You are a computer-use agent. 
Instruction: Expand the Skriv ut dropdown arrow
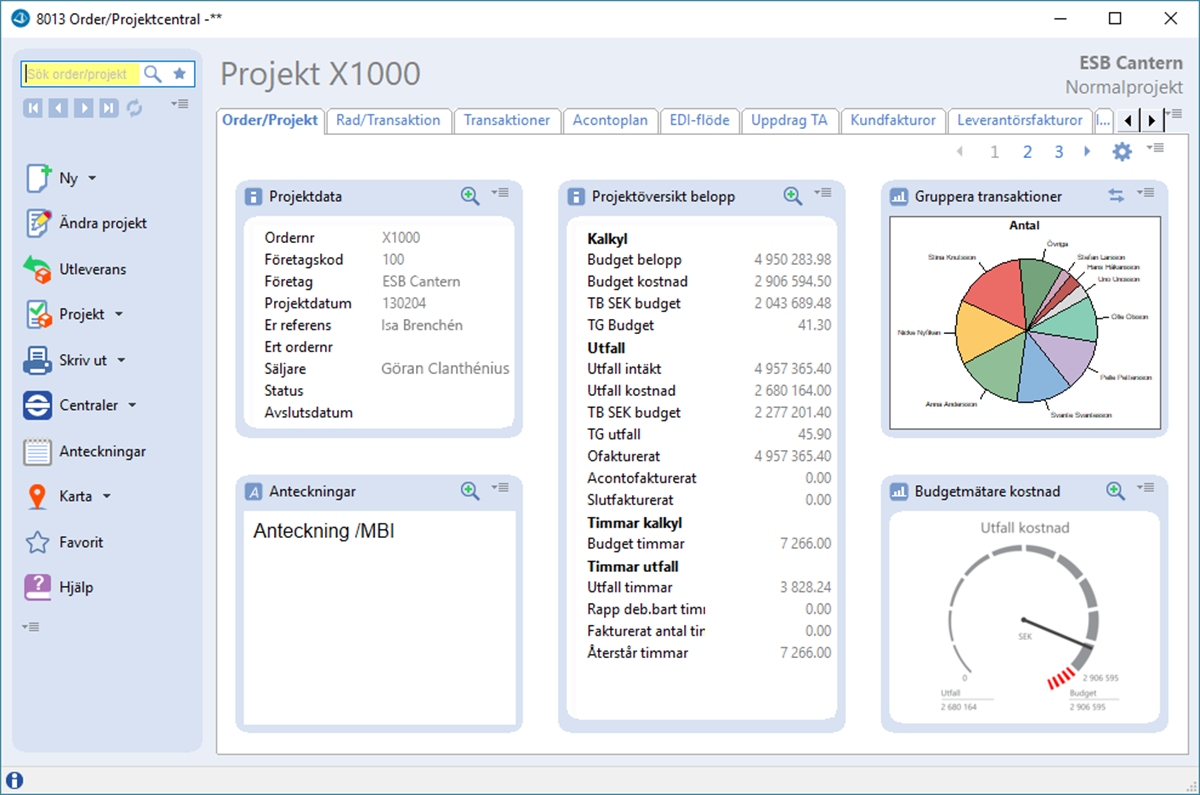point(121,360)
